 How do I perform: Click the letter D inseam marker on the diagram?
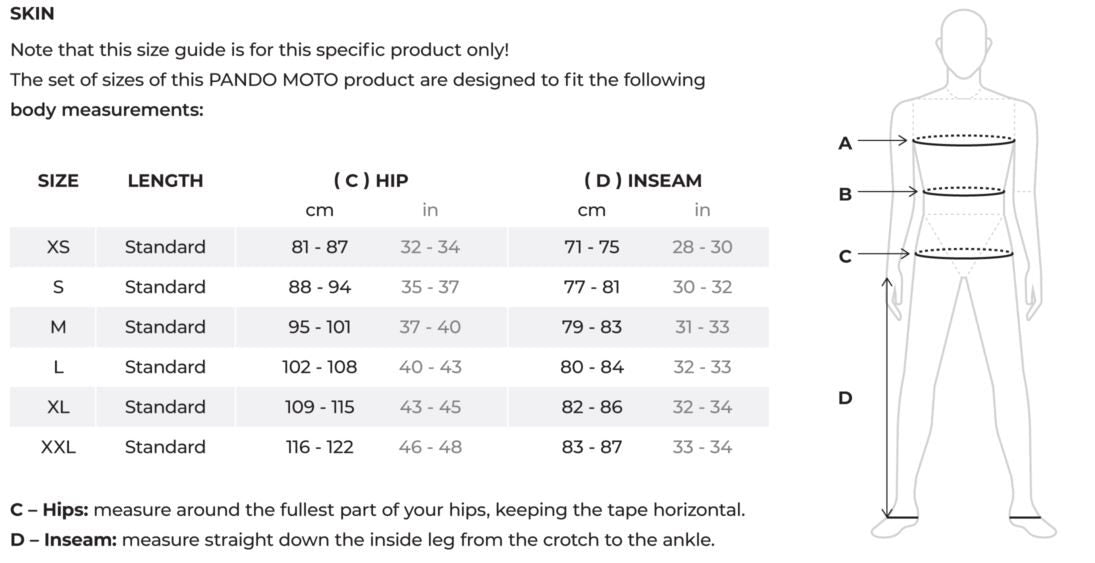click(845, 398)
